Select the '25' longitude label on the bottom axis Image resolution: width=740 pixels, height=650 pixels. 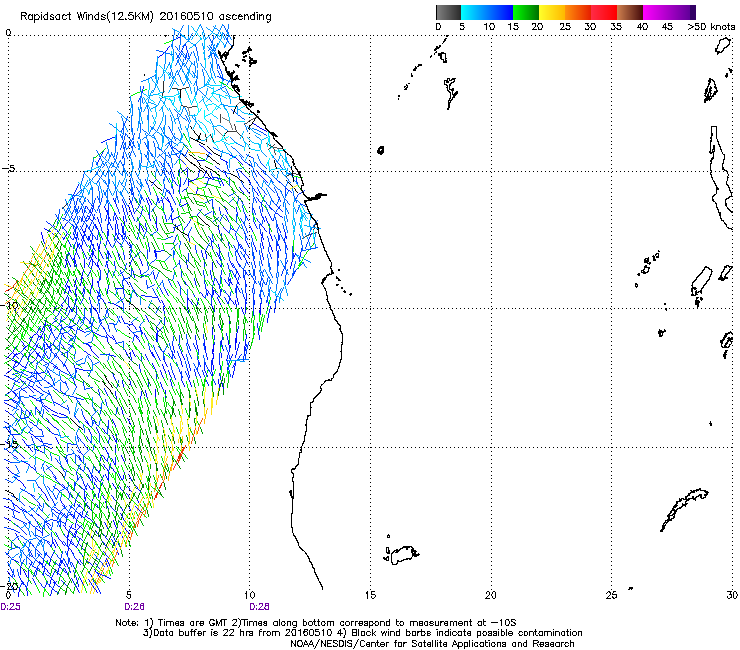(x=611, y=595)
